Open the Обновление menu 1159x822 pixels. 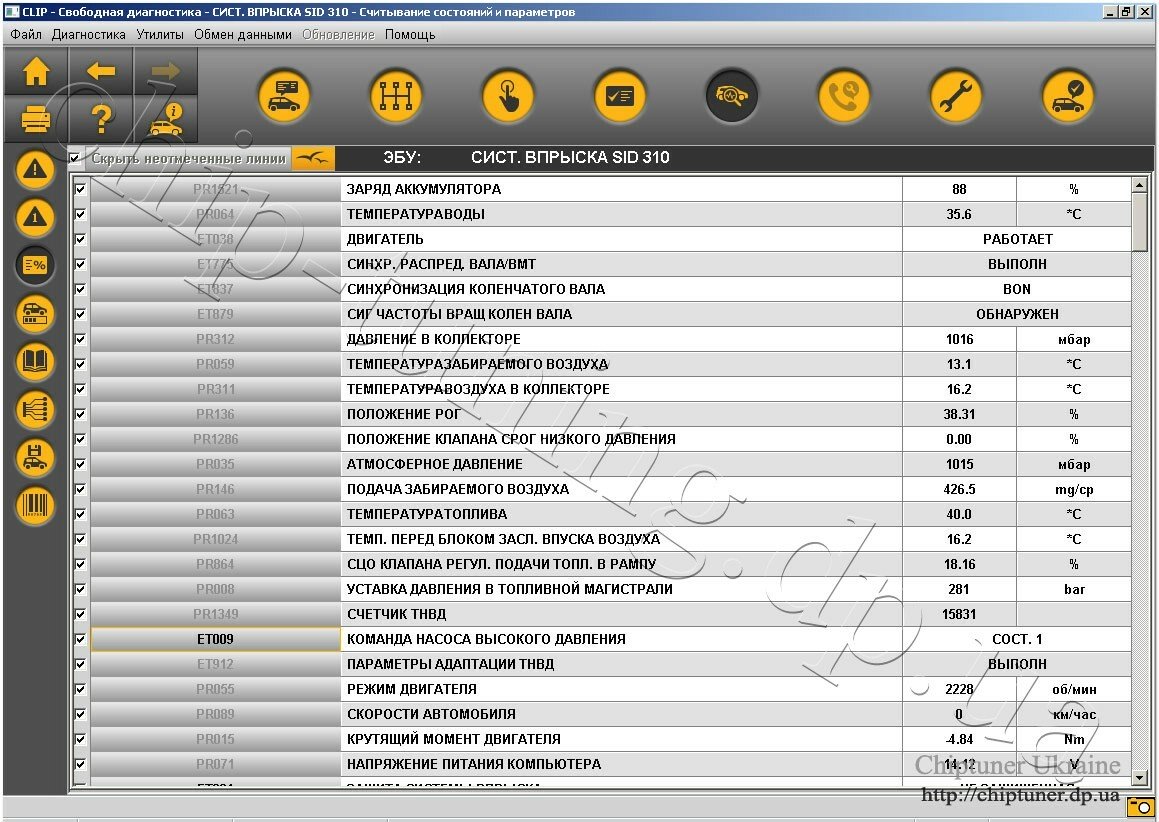click(339, 35)
